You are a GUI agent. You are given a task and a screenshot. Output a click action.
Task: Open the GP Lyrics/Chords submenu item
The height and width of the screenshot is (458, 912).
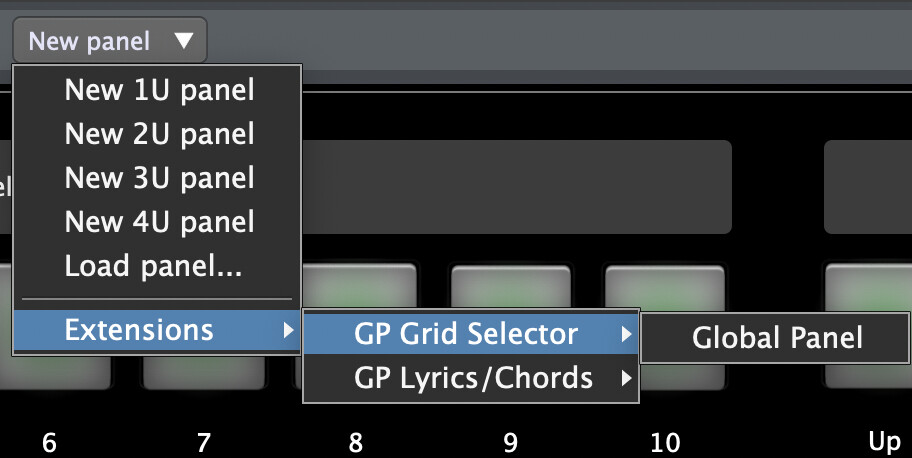[x=473, y=378]
